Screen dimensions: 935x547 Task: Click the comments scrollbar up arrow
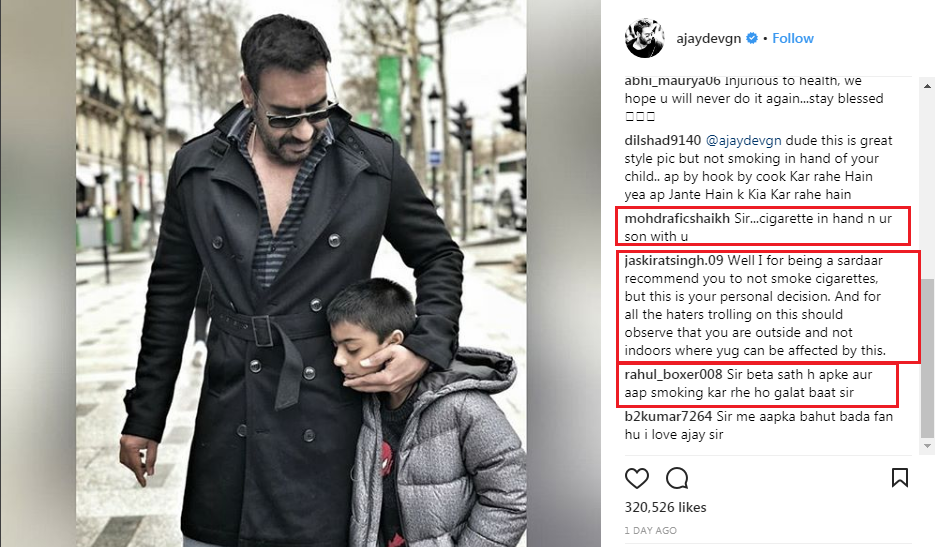[x=927, y=86]
